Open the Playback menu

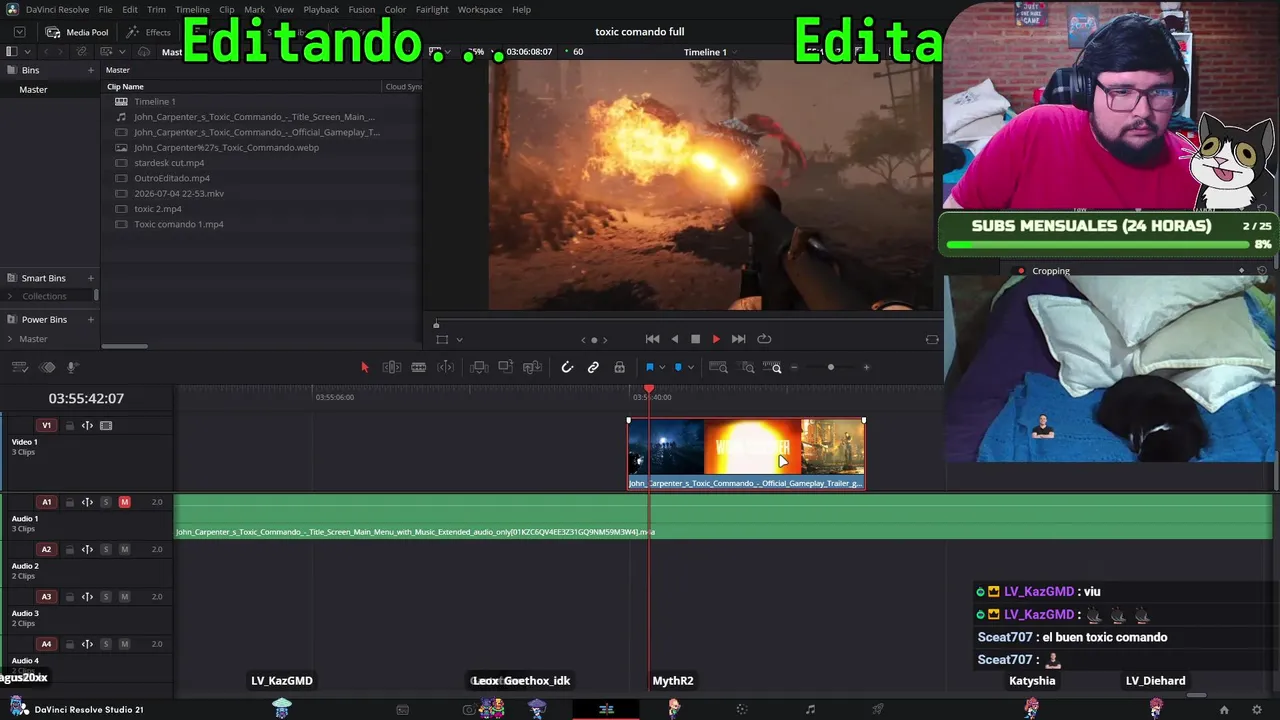pyautogui.click(x=321, y=10)
